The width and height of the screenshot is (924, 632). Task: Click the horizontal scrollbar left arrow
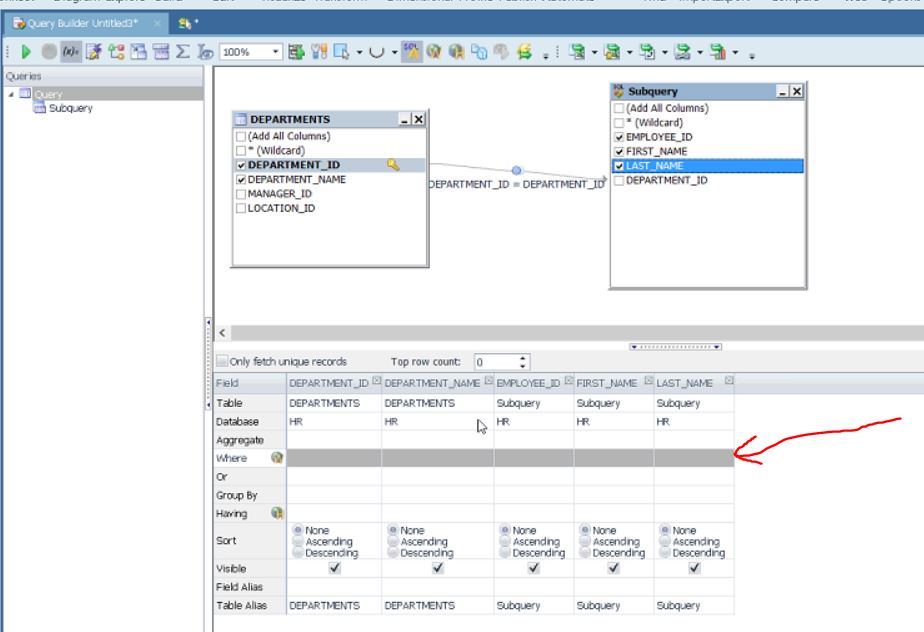[x=222, y=333]
